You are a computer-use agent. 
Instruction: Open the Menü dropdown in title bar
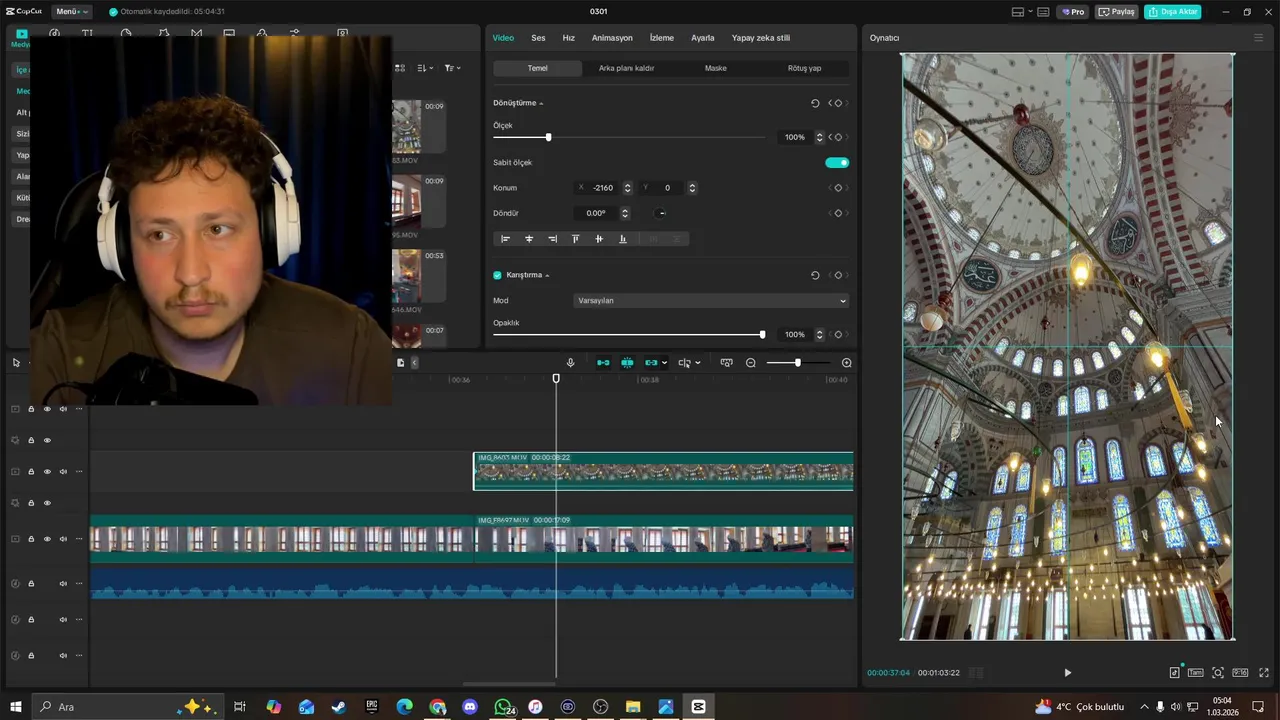point(71,12)
